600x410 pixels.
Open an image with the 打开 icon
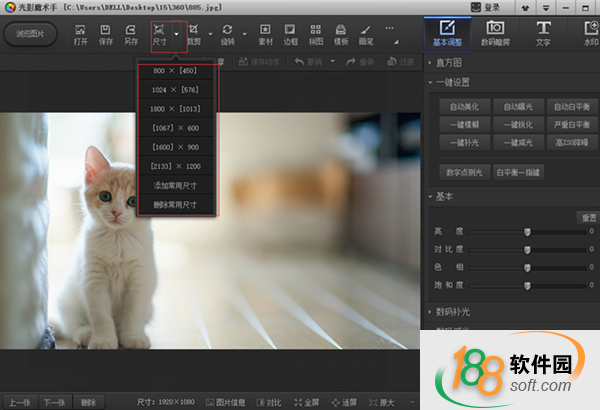[x=80, y=34]
